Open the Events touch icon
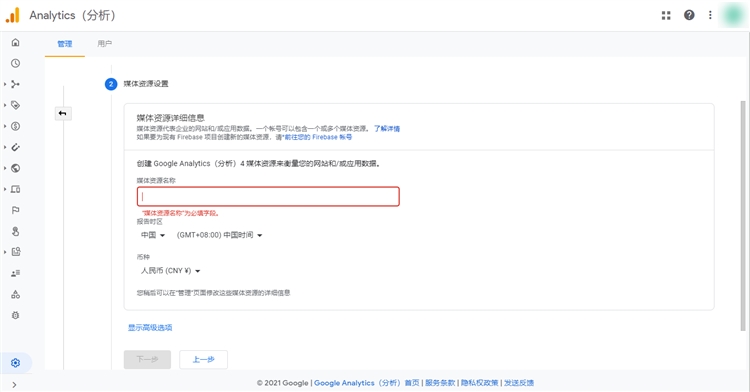 pos(15,231)
